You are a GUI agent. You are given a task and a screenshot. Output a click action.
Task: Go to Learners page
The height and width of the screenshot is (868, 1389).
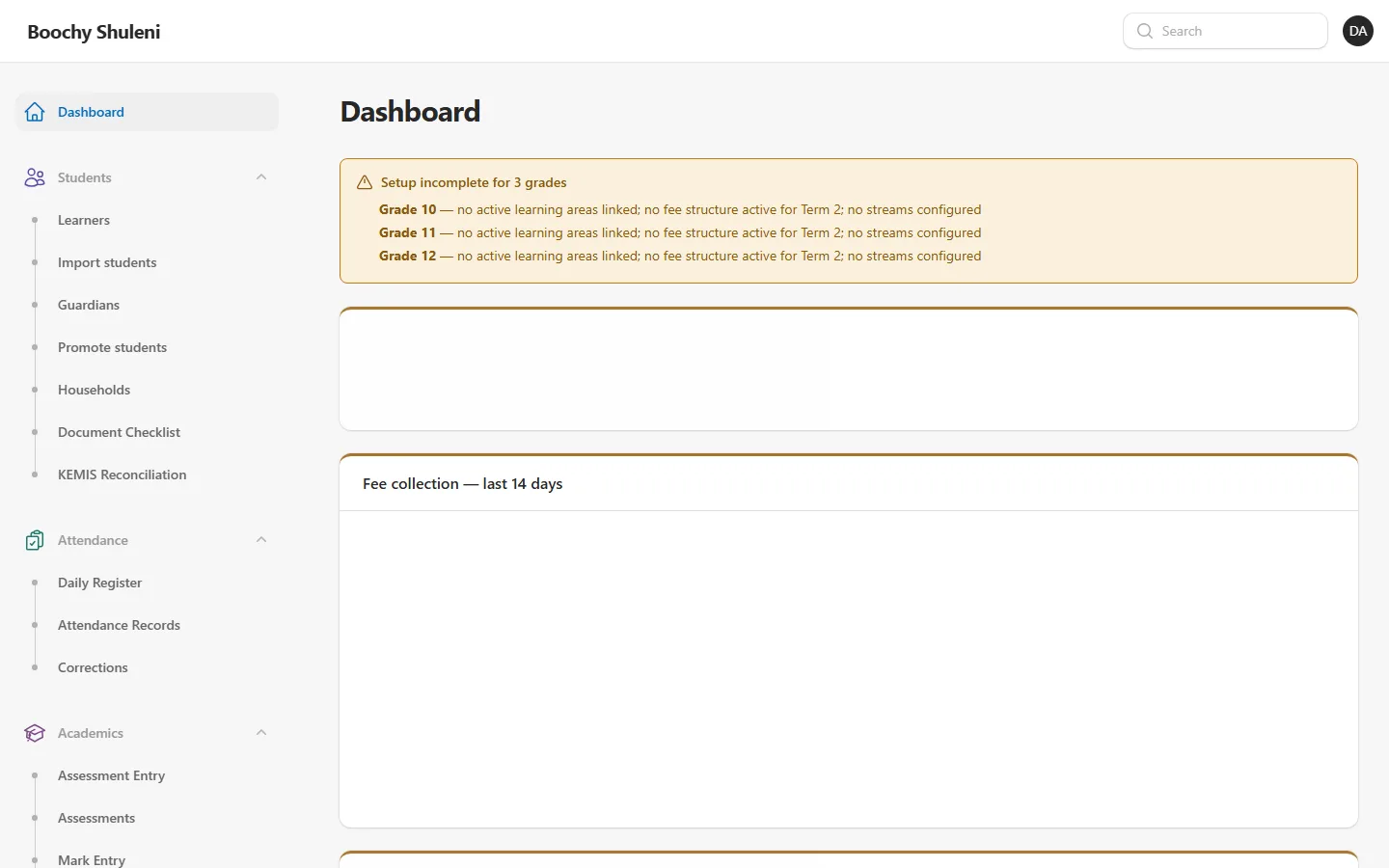click(x=84, y=220)
